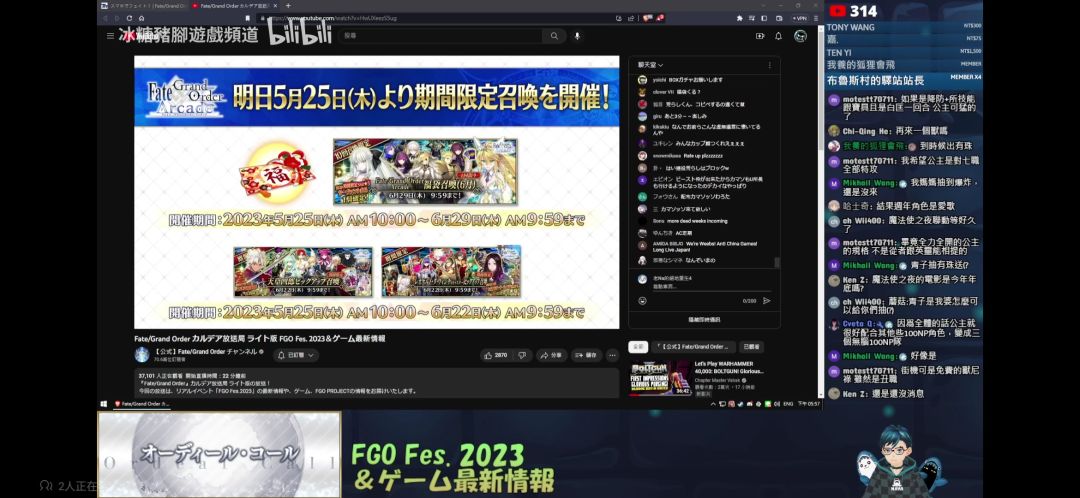Open YouTube notifications bell
Viewport: 1080px width, 498px height.
(778, 36)
